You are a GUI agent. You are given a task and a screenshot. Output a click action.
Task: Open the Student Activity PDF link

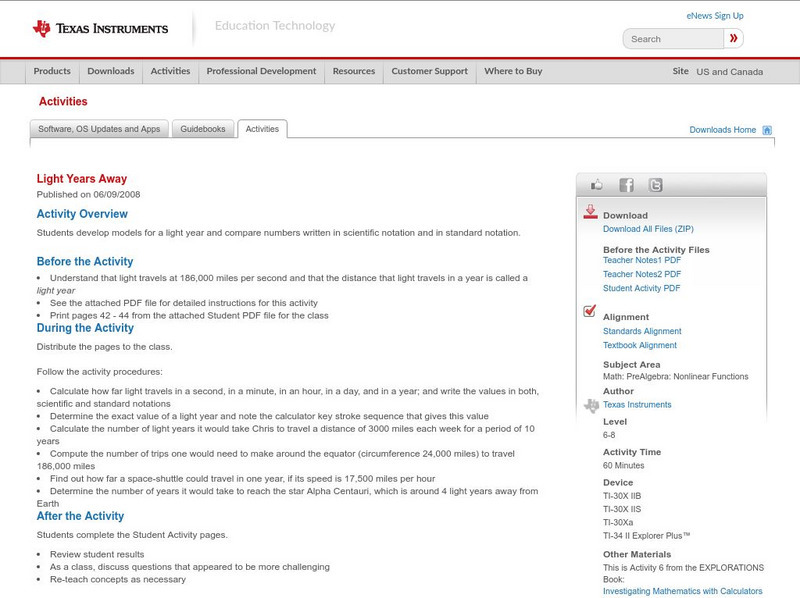641,288
